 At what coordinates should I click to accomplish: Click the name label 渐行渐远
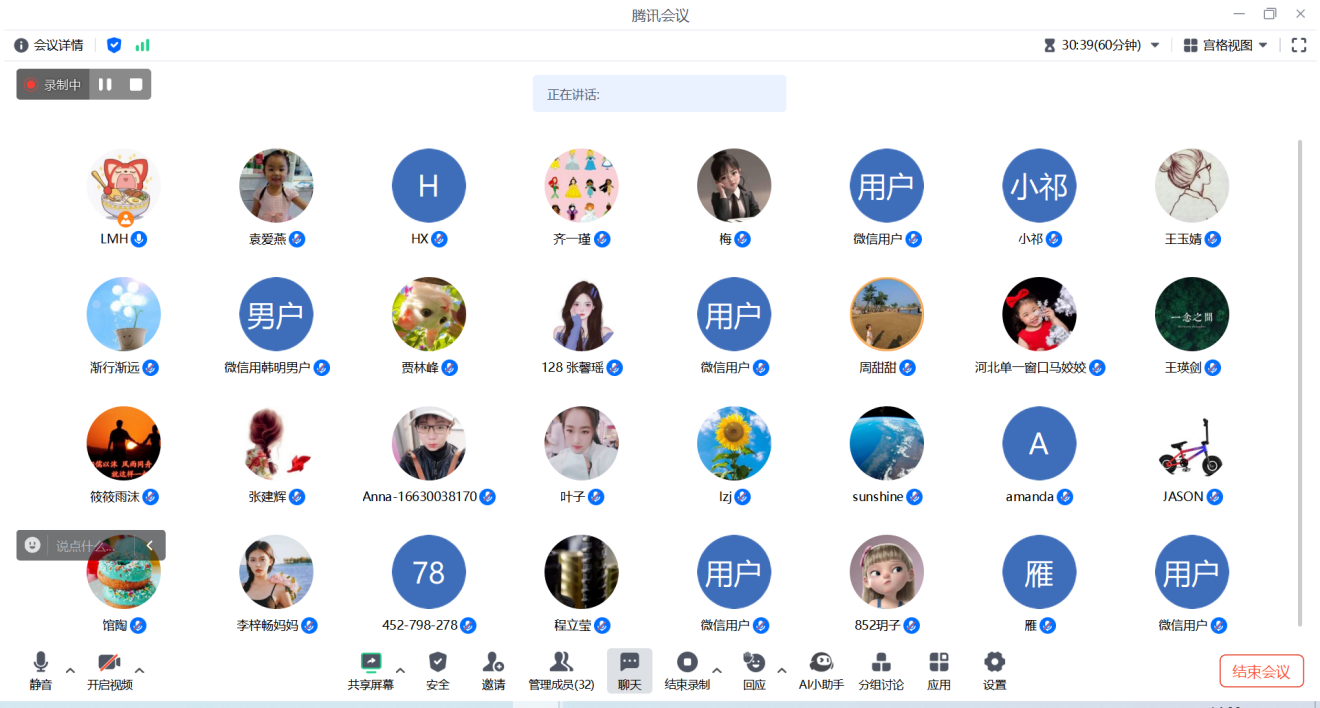(x=115, y=368)
